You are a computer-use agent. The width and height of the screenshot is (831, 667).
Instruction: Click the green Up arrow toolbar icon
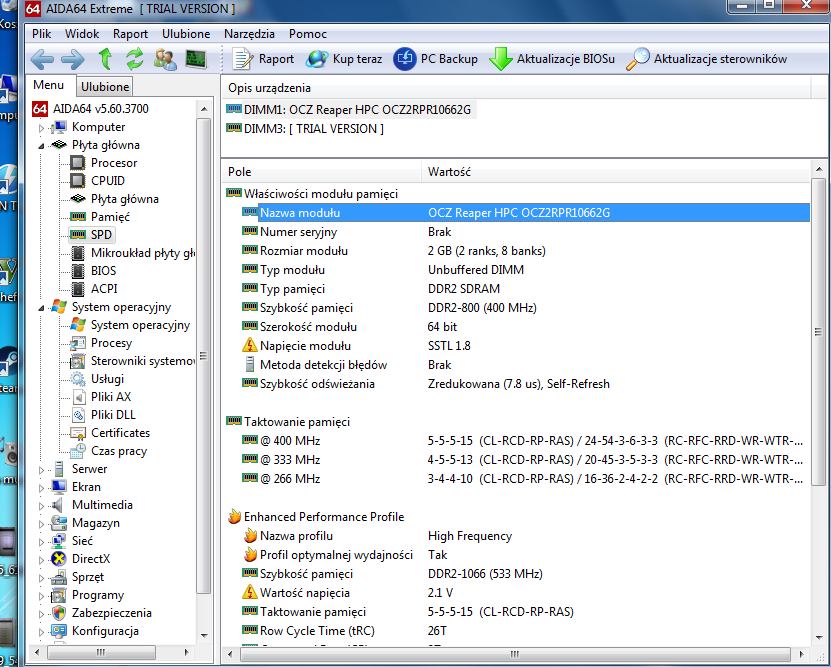point(105,59)
